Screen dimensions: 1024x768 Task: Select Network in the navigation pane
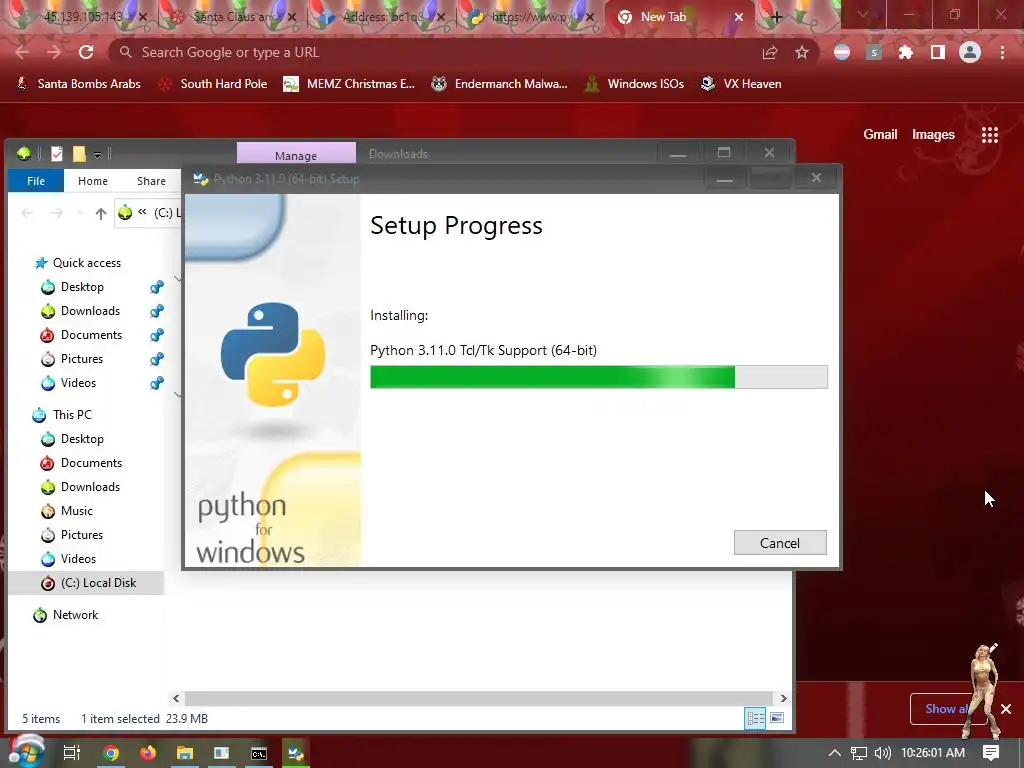(75, 615)
